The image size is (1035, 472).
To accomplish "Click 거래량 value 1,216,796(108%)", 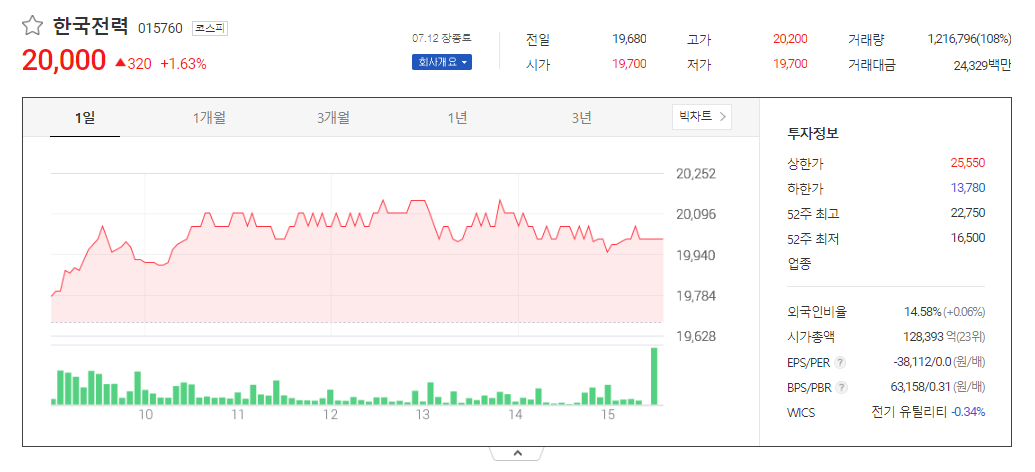I will (969, 39).
